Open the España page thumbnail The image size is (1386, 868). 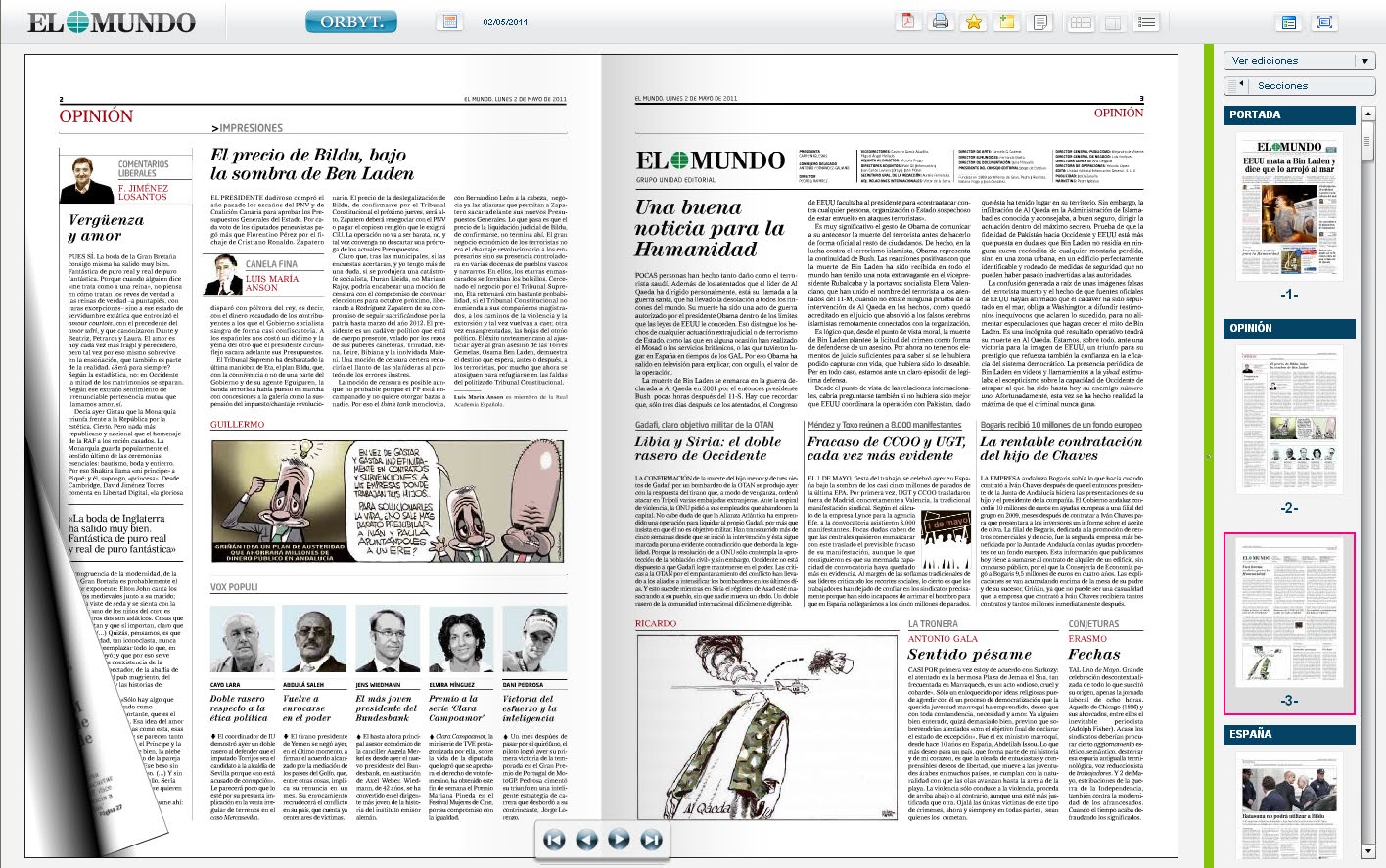(1289, 807)
